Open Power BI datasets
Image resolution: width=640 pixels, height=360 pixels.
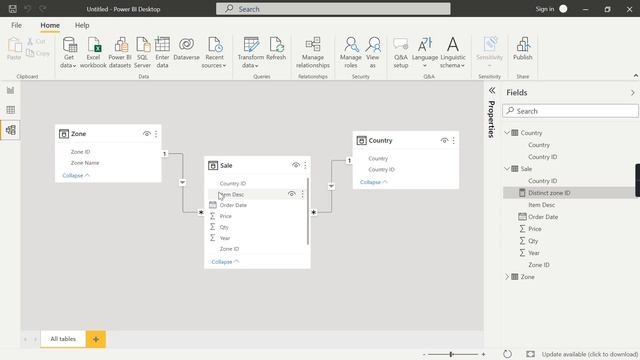point(120,53)
